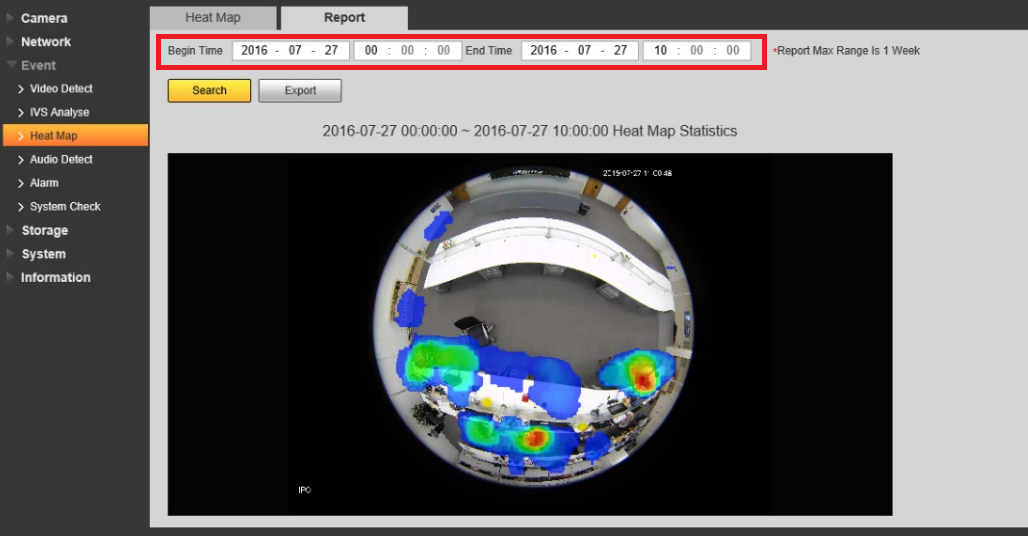Open IVS Analyse page

tap(59, 112)
